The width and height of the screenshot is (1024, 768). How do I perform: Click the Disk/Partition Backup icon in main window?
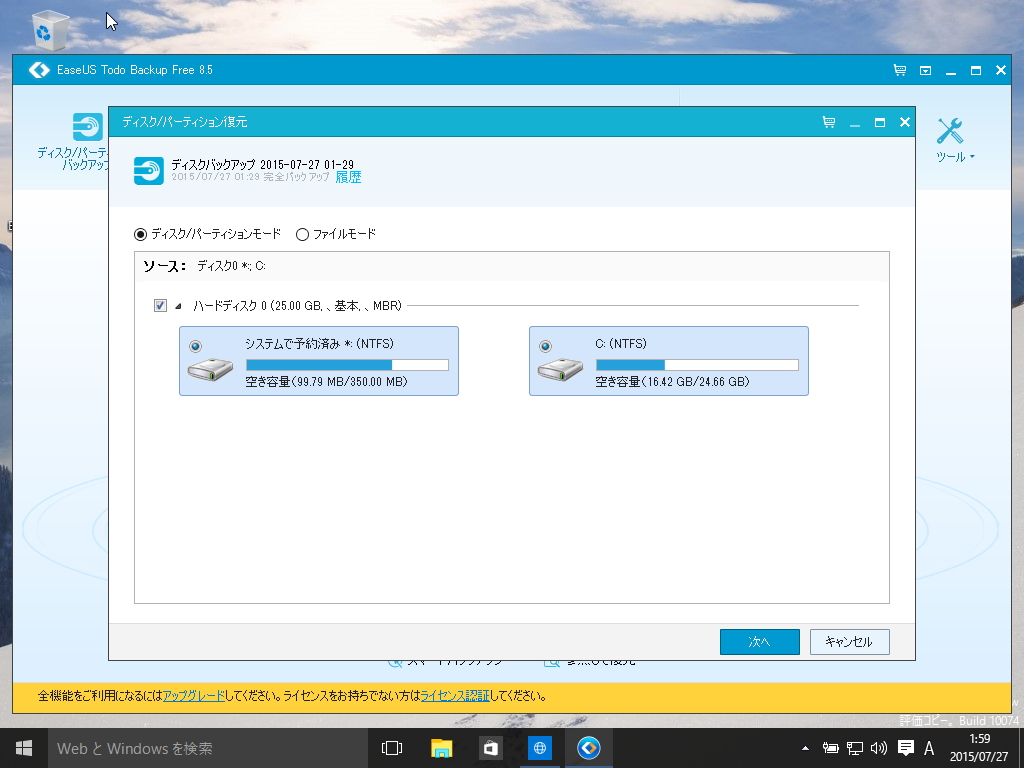(88, 127)
